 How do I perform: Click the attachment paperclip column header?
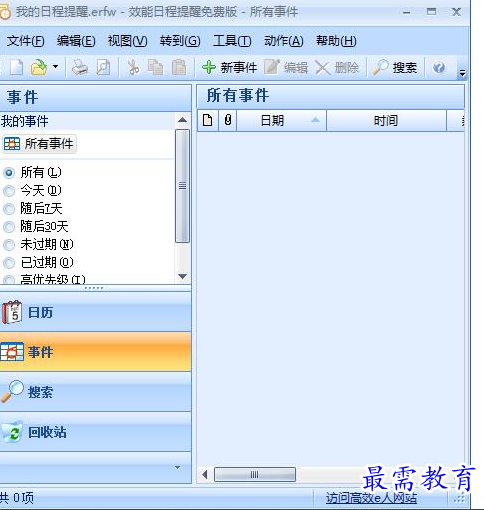(x=228, y=120)
